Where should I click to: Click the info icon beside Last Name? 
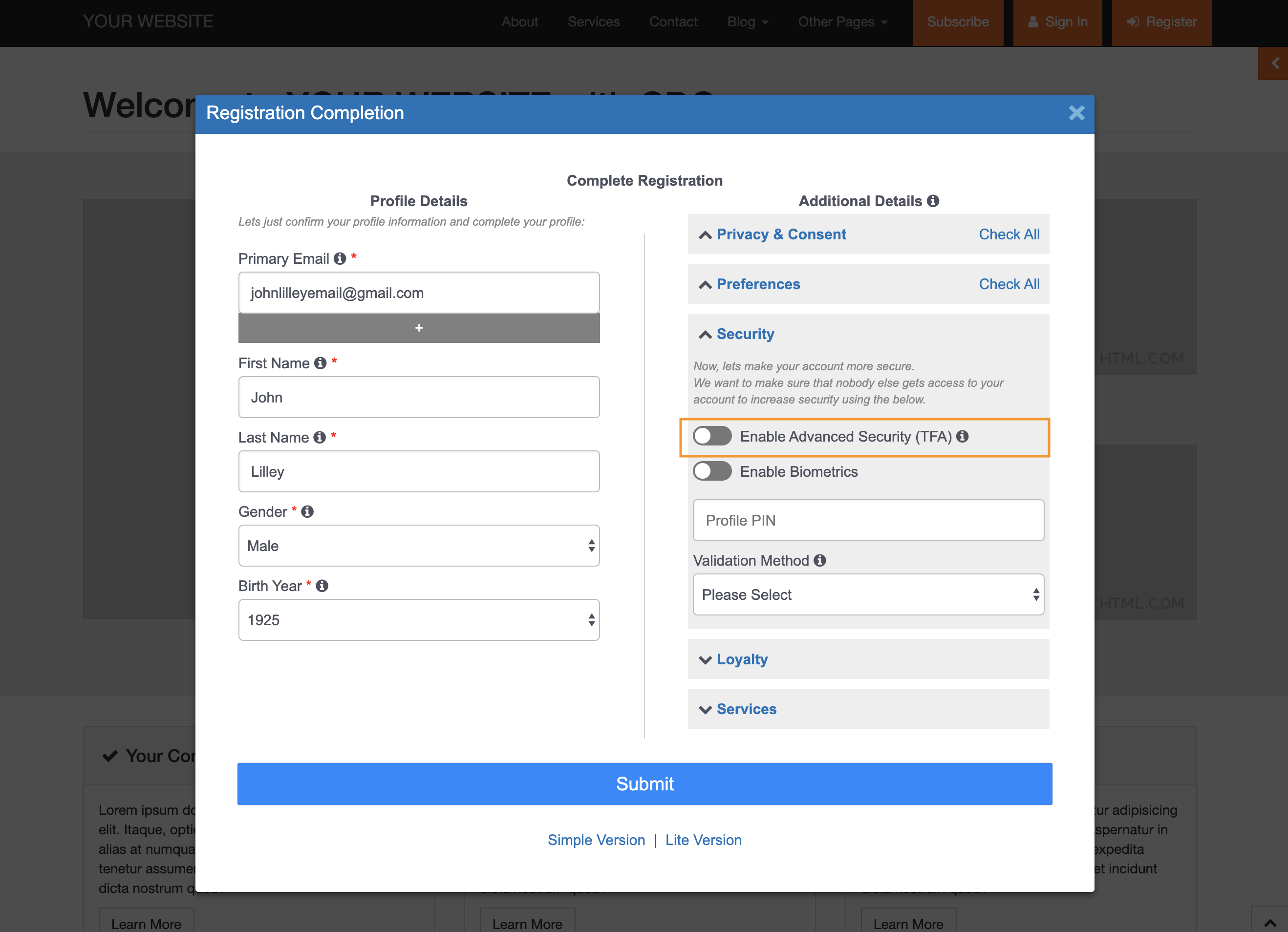[x=320, y=437]
